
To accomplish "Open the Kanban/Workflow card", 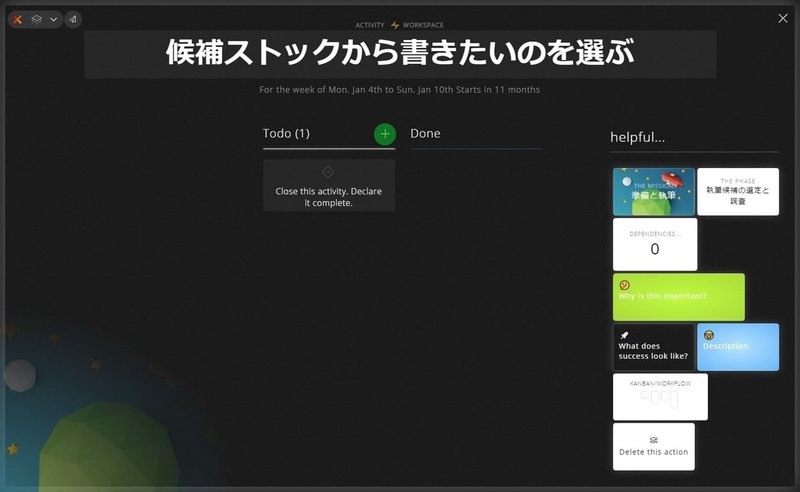I will pos(660,397).
